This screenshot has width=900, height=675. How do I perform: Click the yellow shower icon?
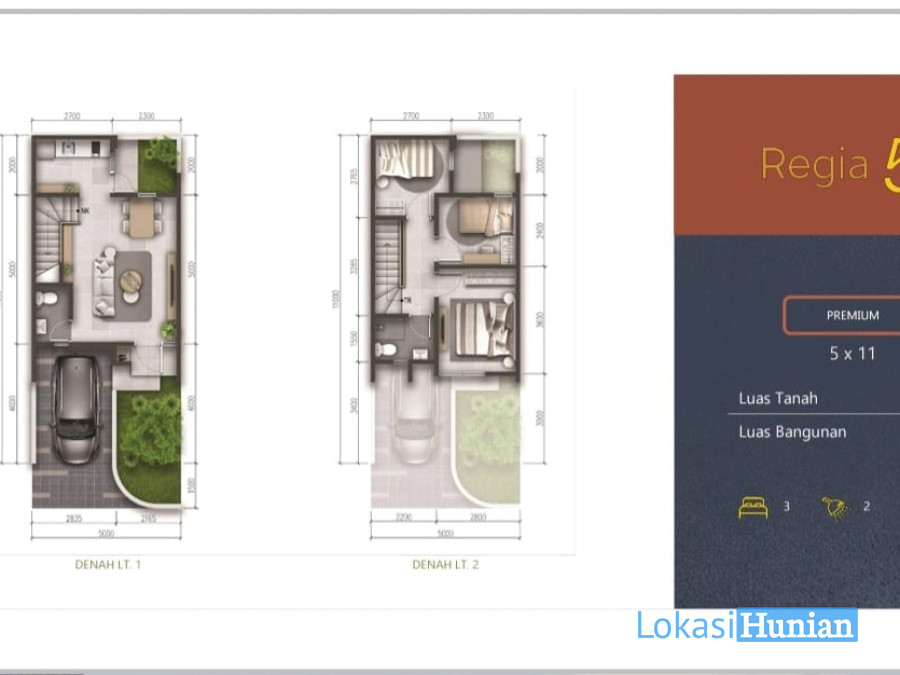835,508
